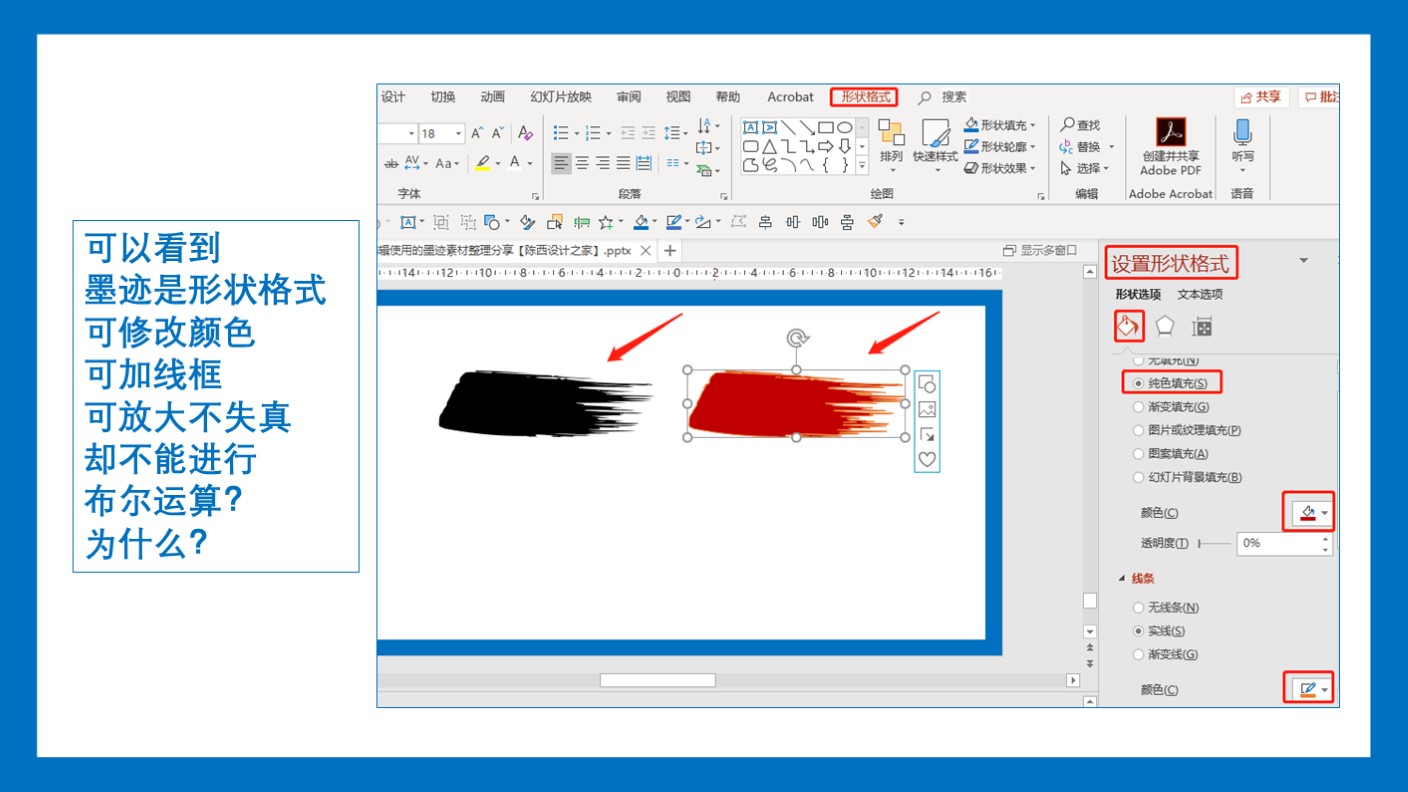Click the distributed alignment icon
Screen dimensions: 1408x792
click(x=644, y=163)
